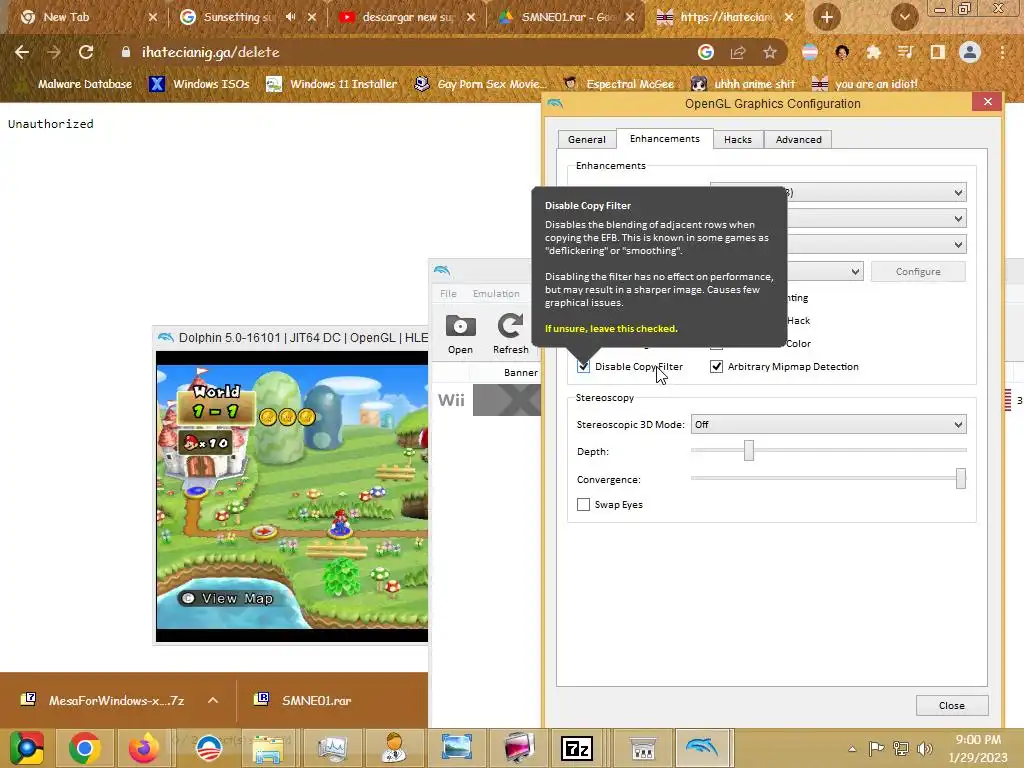Open the Malware Database bookmark
This screenshot has height=768, width=1024.
(84, 84)
